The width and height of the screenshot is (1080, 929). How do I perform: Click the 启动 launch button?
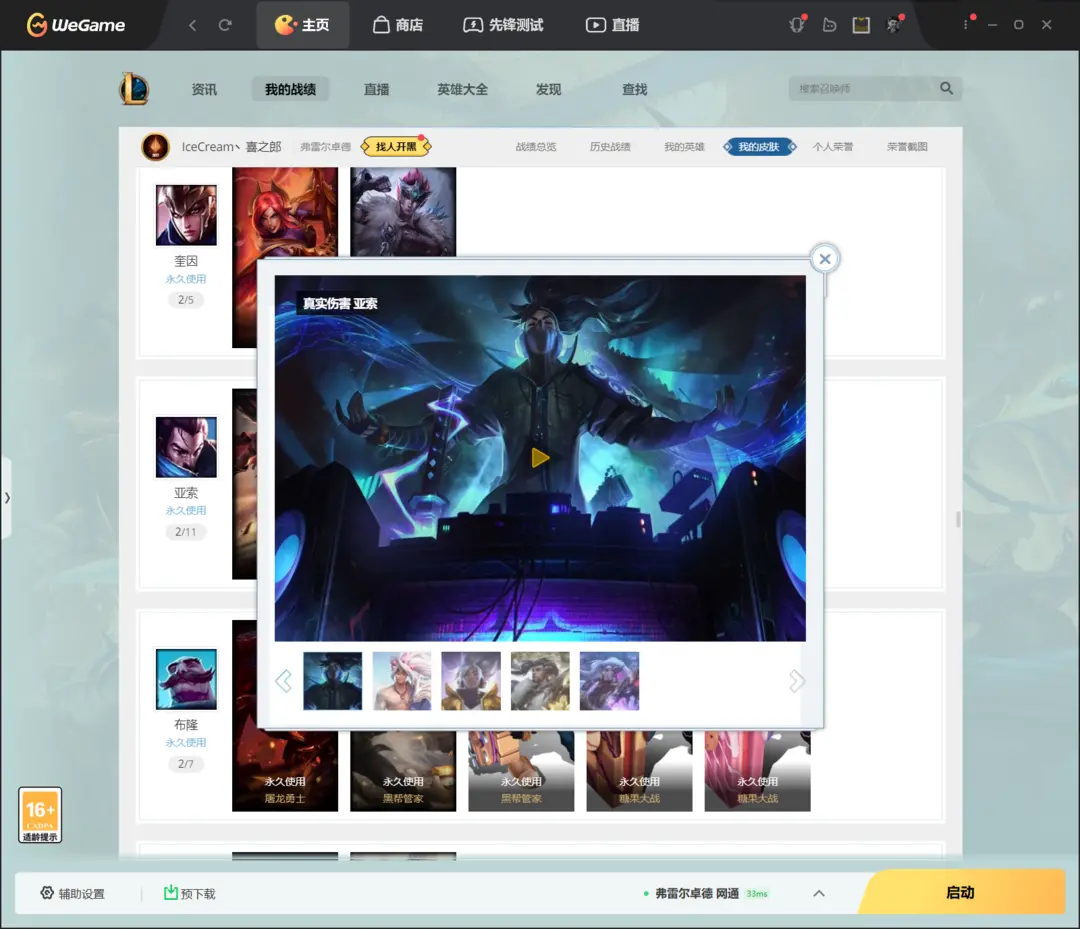click(x=961, y=893)
